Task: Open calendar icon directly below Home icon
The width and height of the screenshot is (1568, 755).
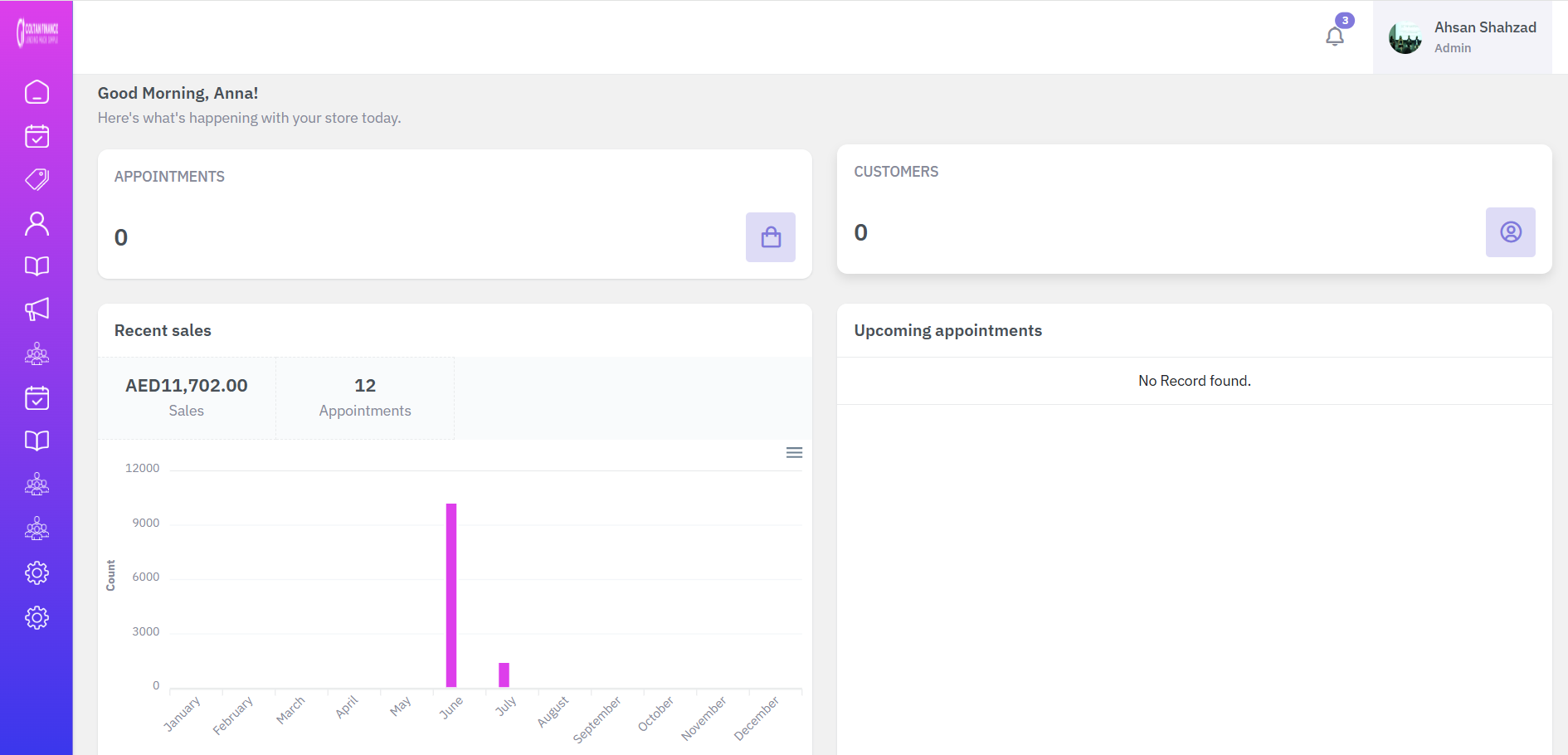Action: point(37,136)
